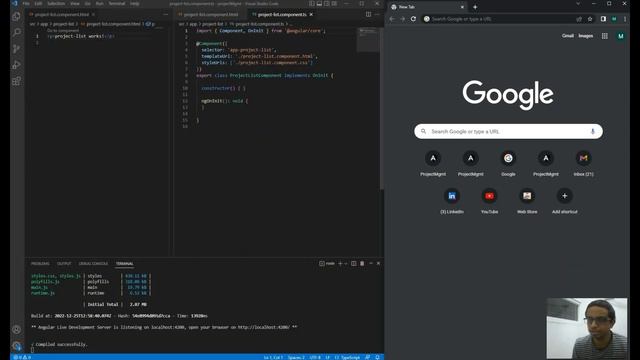Open the line and column indicator
This screenshot has height=360, width=640.
pyautogui.click(x=273, y=357)
